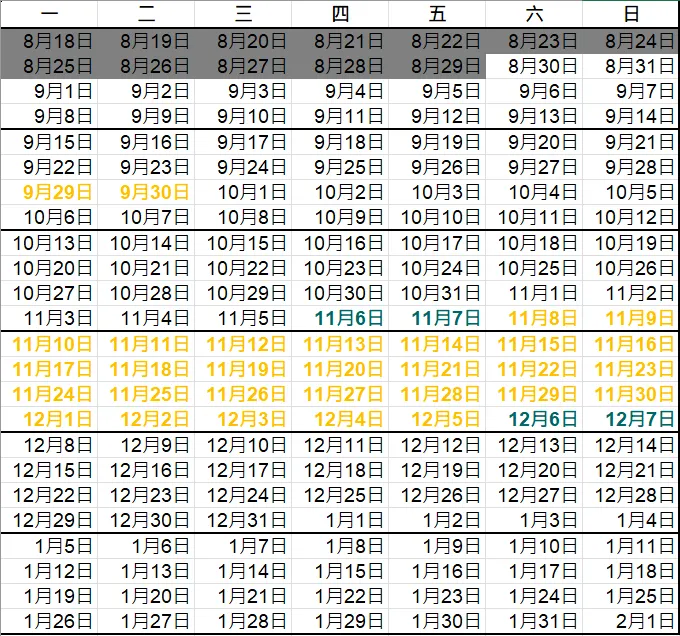This screenshot has width=680, height=636.
Task: Click the 9月18日 cell
Action: pyautogui.click(x=340, y=142)
